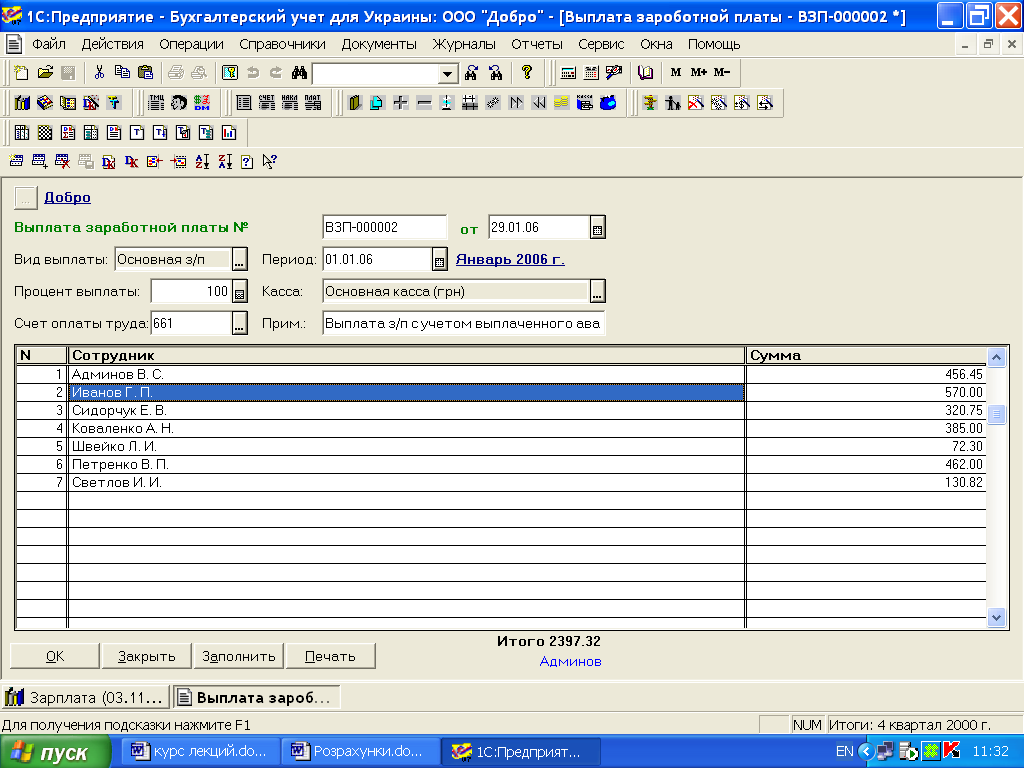
Task: Click the yellow question mark help icon
Action: click(526, 73)
